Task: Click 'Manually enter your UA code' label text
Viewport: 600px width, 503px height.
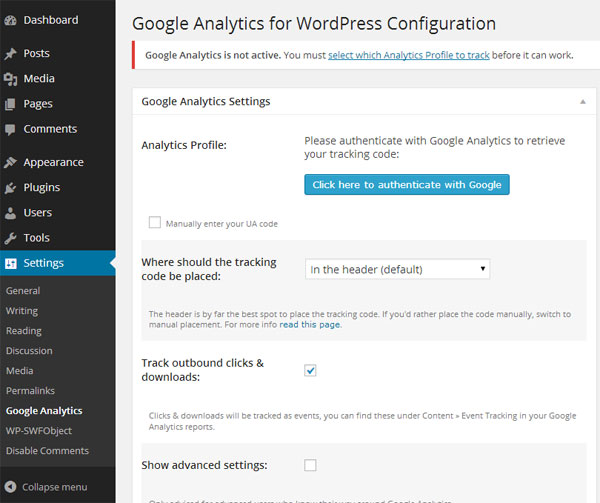Action: tap(222, 224)
